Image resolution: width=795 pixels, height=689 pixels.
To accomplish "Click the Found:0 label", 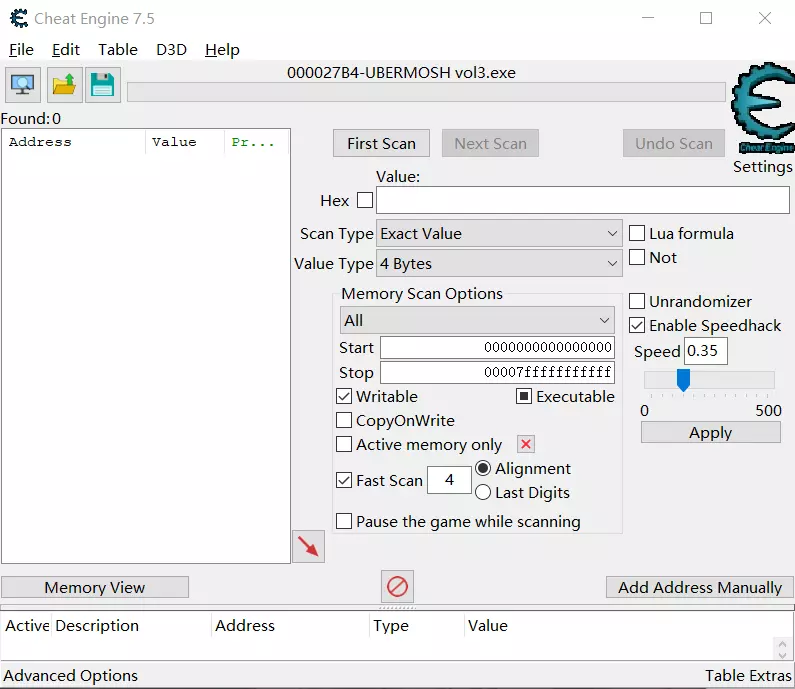I will [30, 118].
